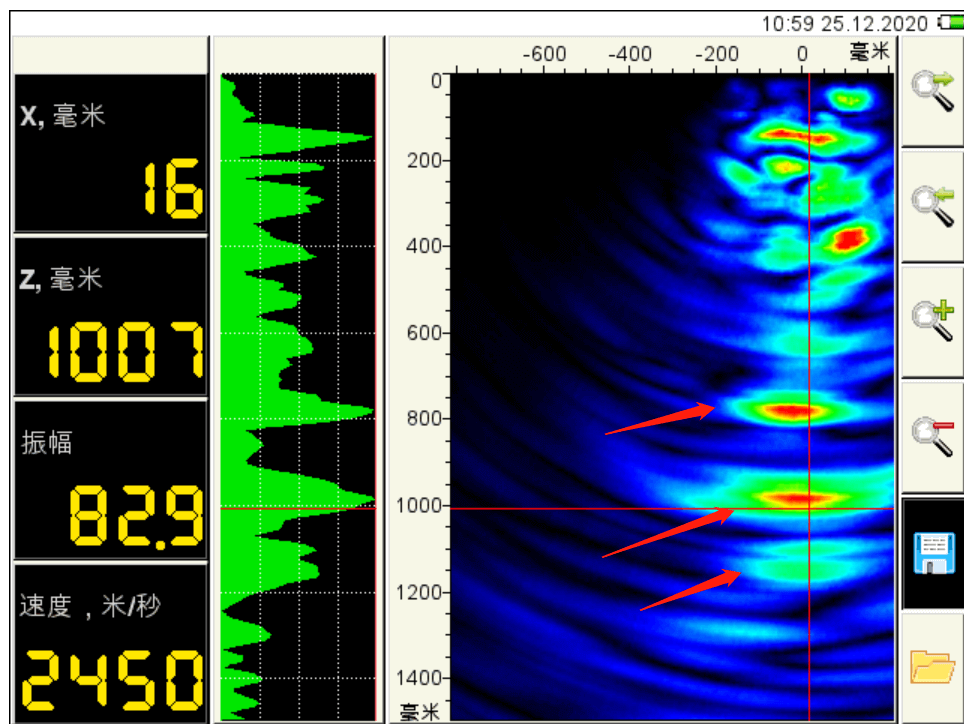
Task: Select the X 毫米 coordinate readout
Action: (x=110, y=153)
